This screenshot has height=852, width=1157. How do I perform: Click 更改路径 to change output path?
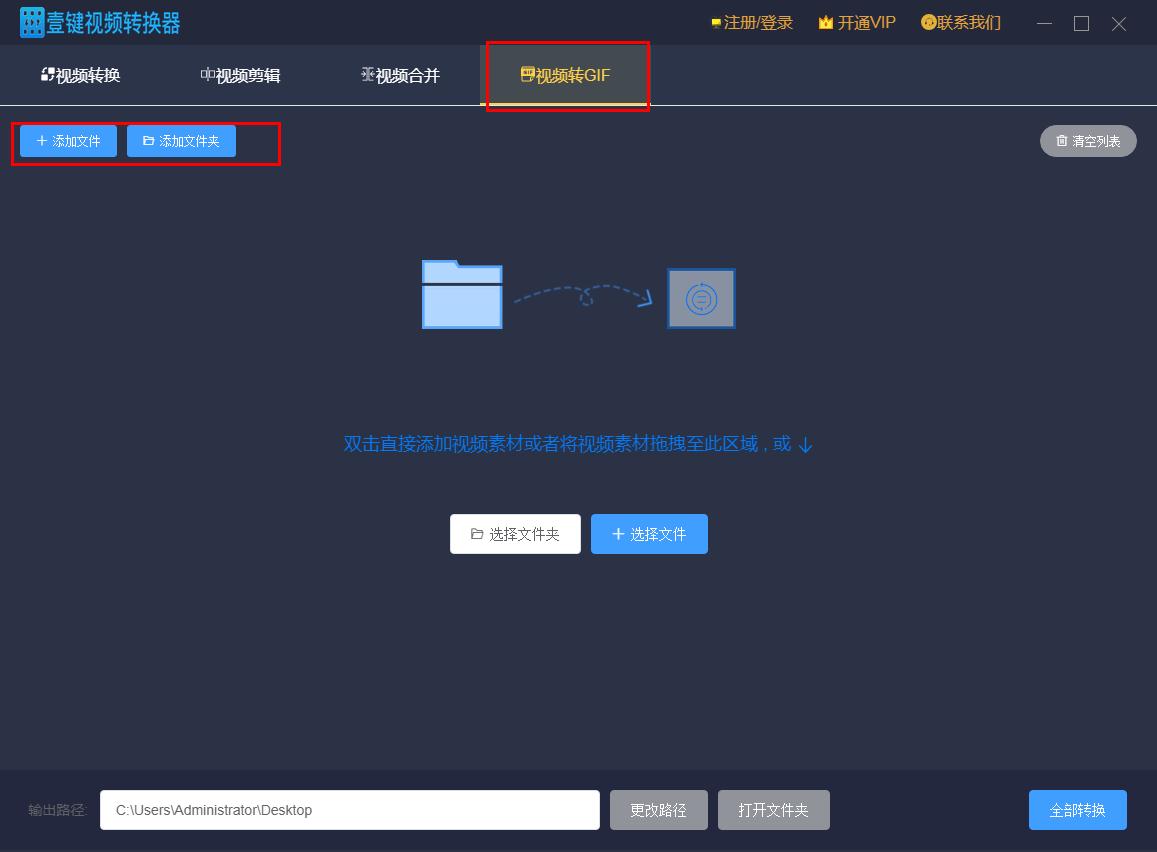coord(659,810)
